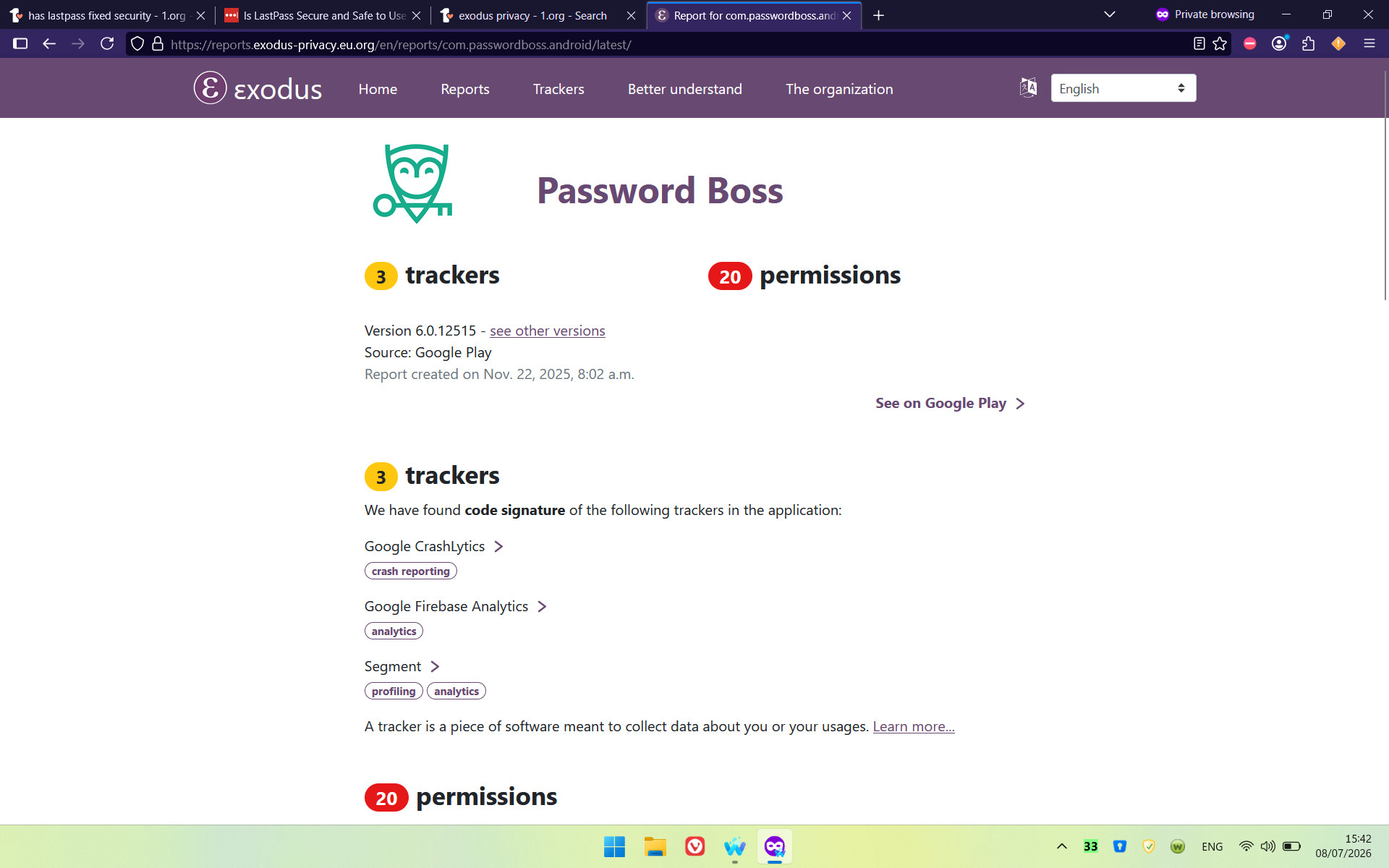The height and width of the screenshot is (868, 1389).
Task: Open the Bitwarden shield tray icon
Action: pyautogui.click(x=1119, y=846)
